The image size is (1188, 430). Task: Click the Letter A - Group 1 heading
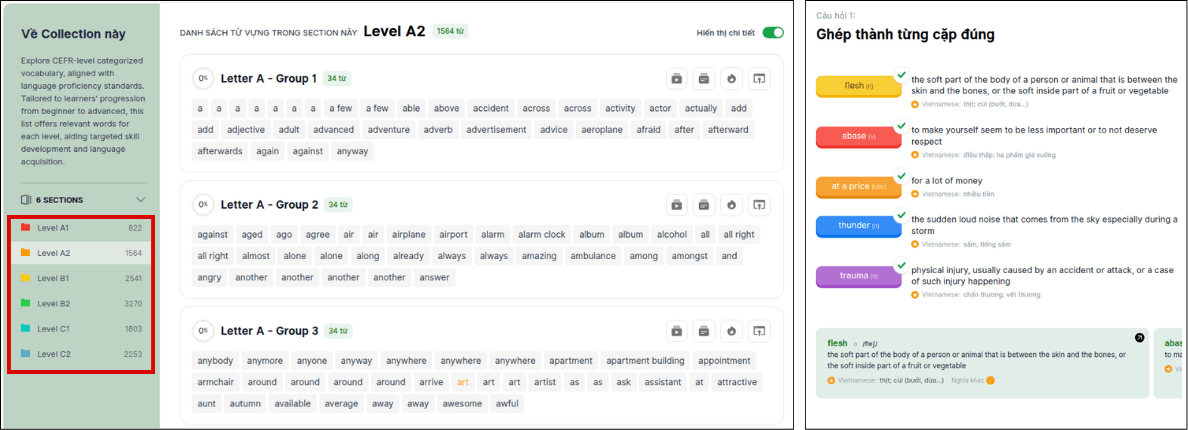(269, 78)
